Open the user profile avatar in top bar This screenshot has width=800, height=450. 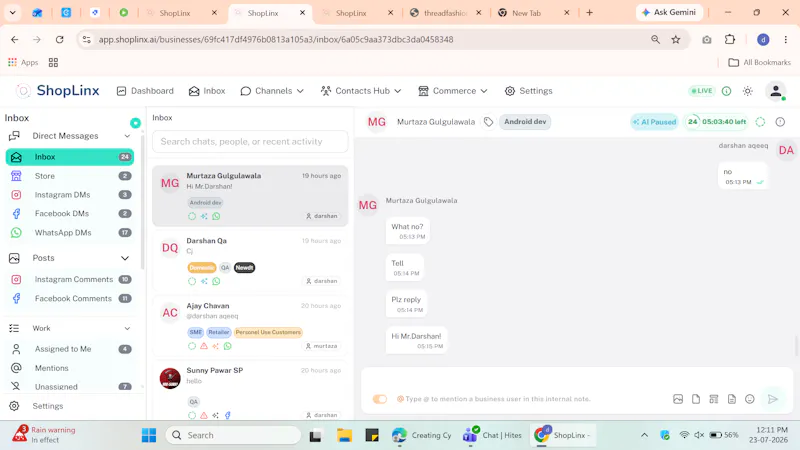[776, 91]
